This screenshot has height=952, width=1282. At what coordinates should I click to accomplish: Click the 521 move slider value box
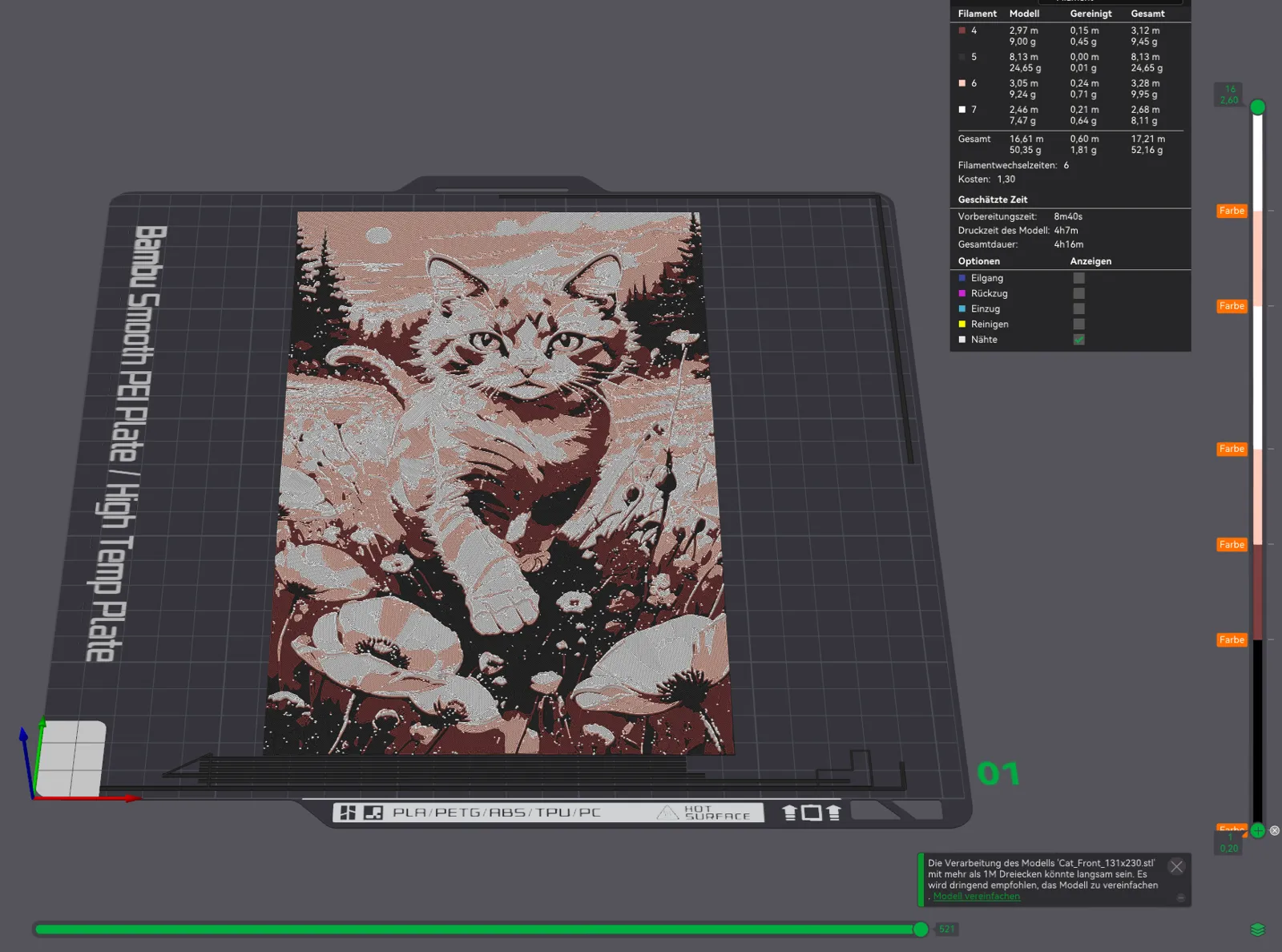click(947, 930)
